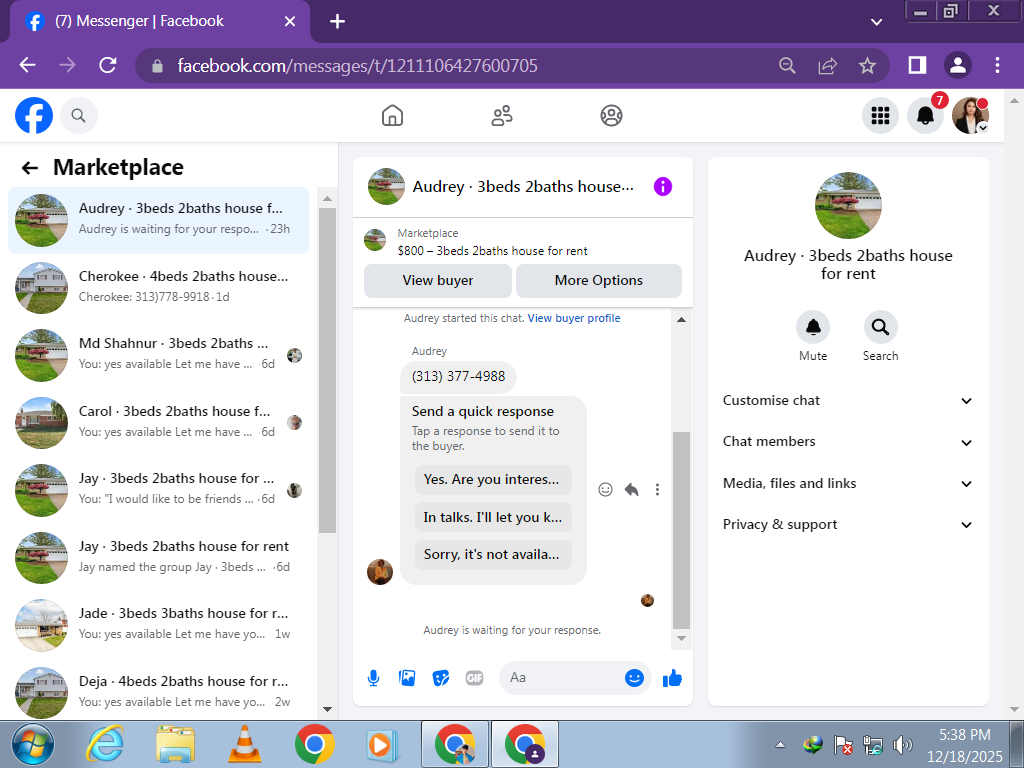Viewport: 1024px width, 768px height.
Task: Share this page via the share icon
Action: click(827, 65)
